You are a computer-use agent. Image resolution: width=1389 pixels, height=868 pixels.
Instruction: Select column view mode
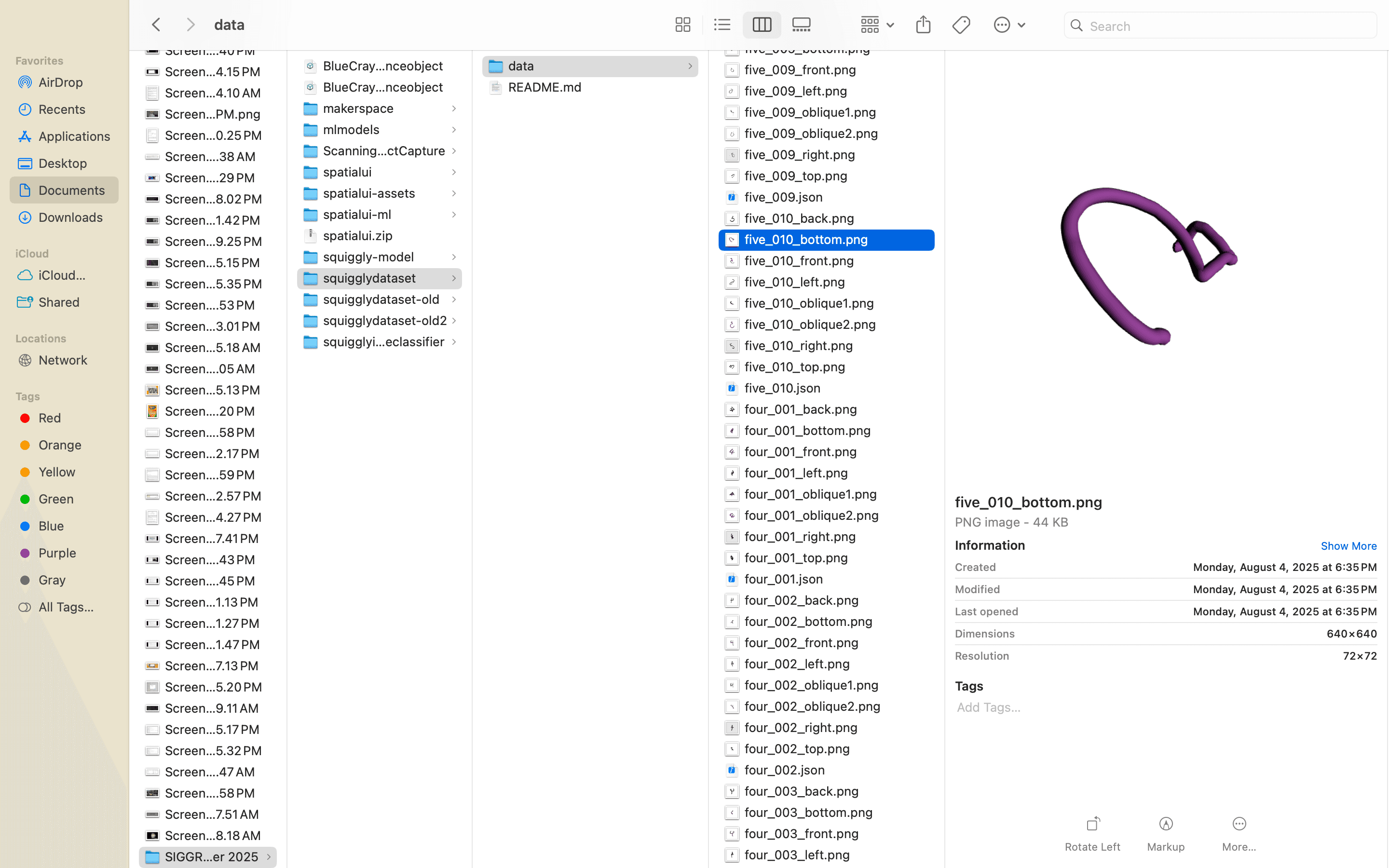[761, 25]
